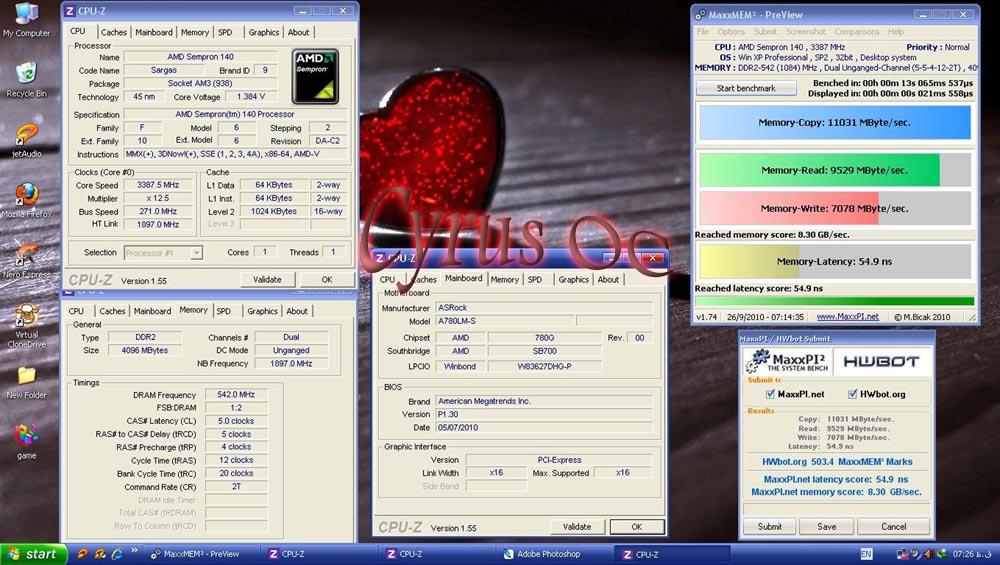
Task: Click the BIOS Date field 05/07/2010
Action: coord(544,427)
